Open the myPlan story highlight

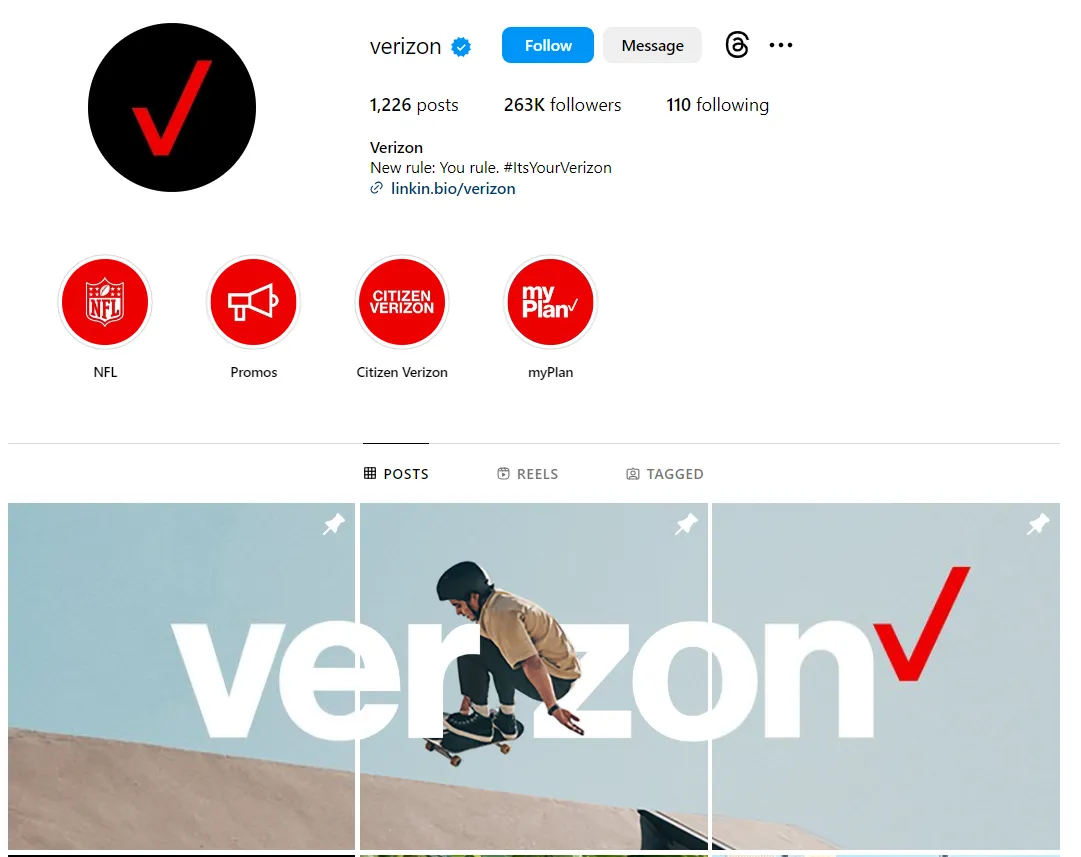550,302
